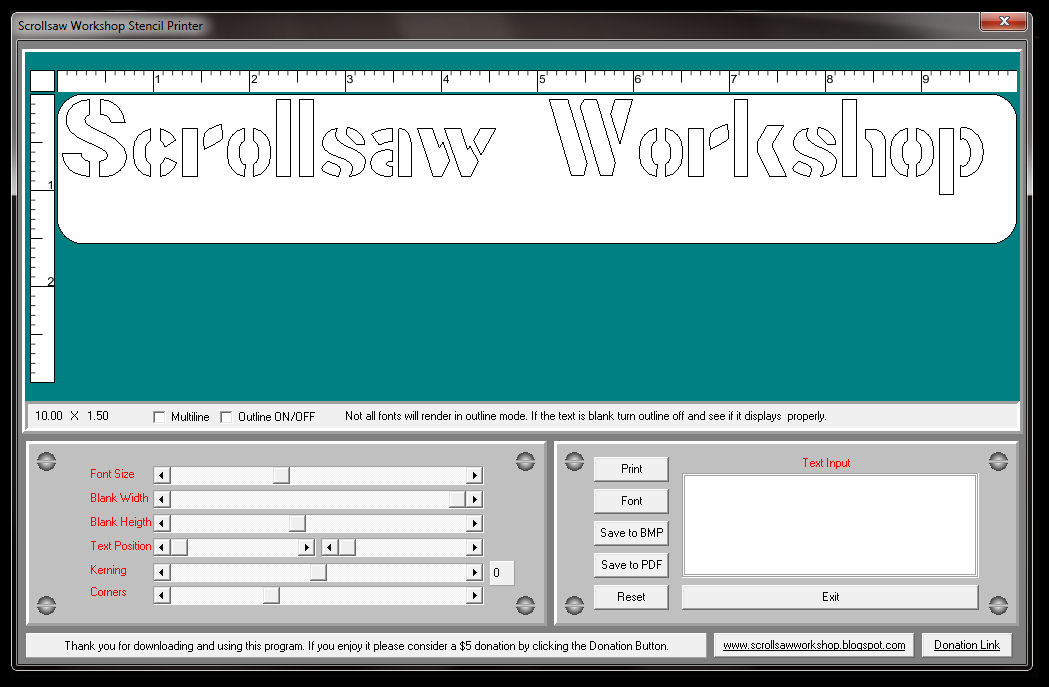Increase Font Size using the right arrow
This screenshot has height=687, width=1049.
tap(474, 475)
